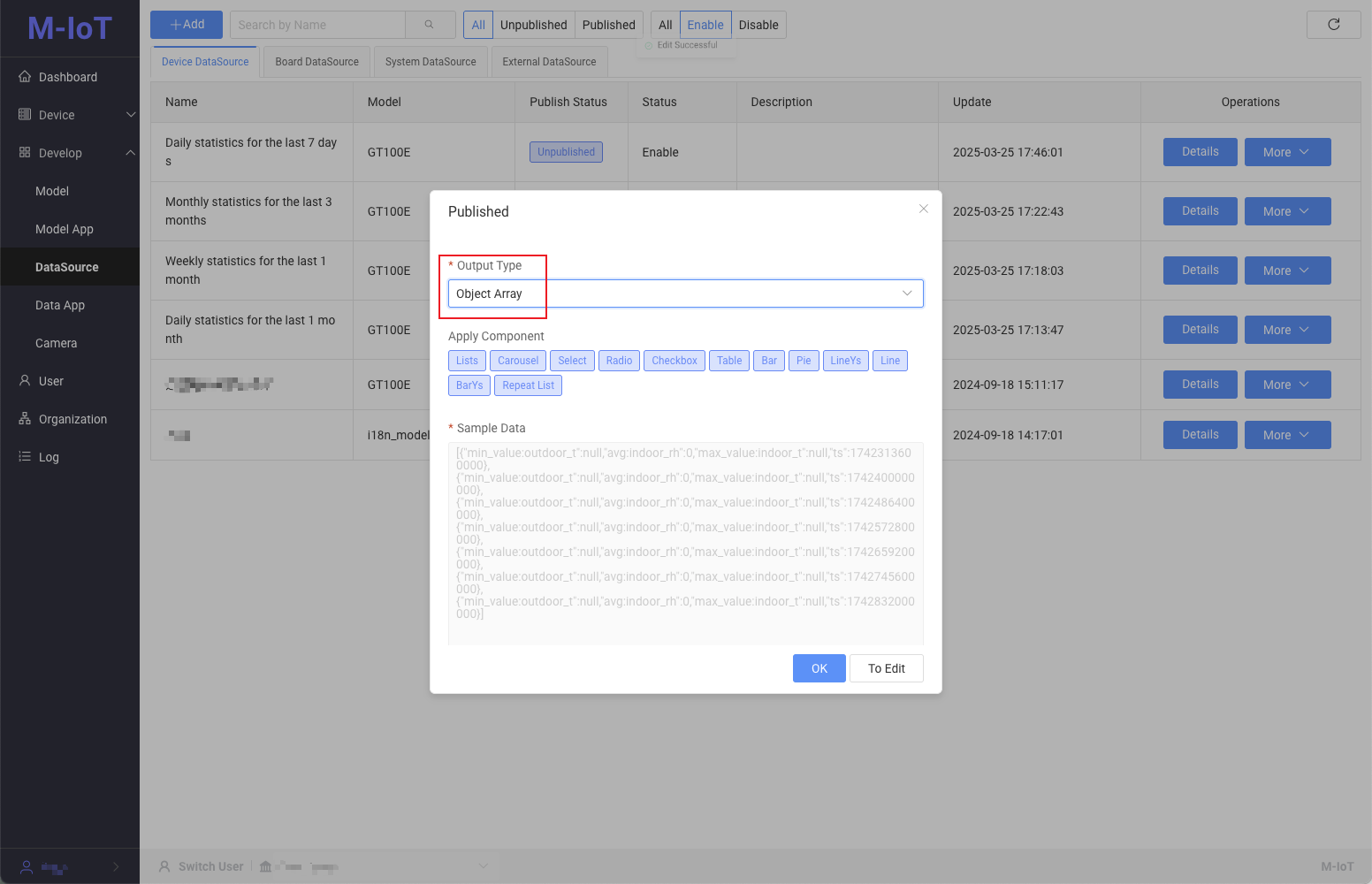Open the User menu in sidebar
Viewport: 1372px width, 884px height.
50,381
